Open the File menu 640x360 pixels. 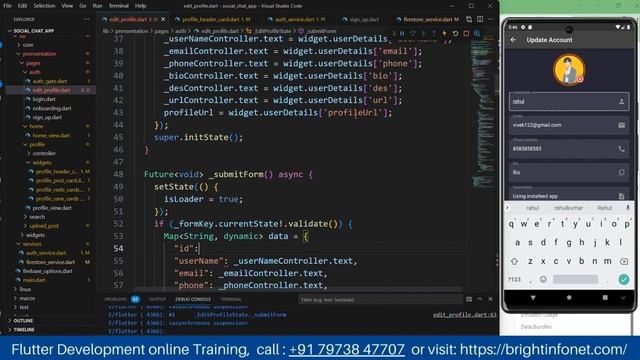(x=7, y=6)
